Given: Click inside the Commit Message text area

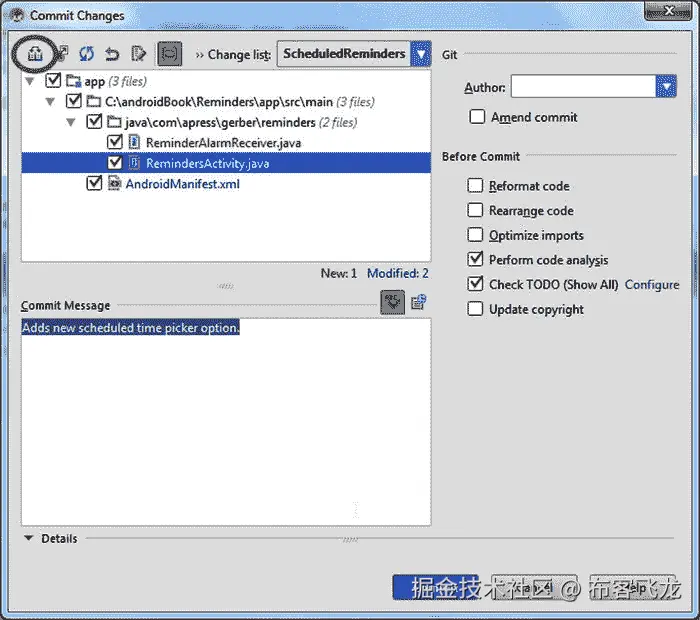Looking at the screenshot, I should coord(226,421).
